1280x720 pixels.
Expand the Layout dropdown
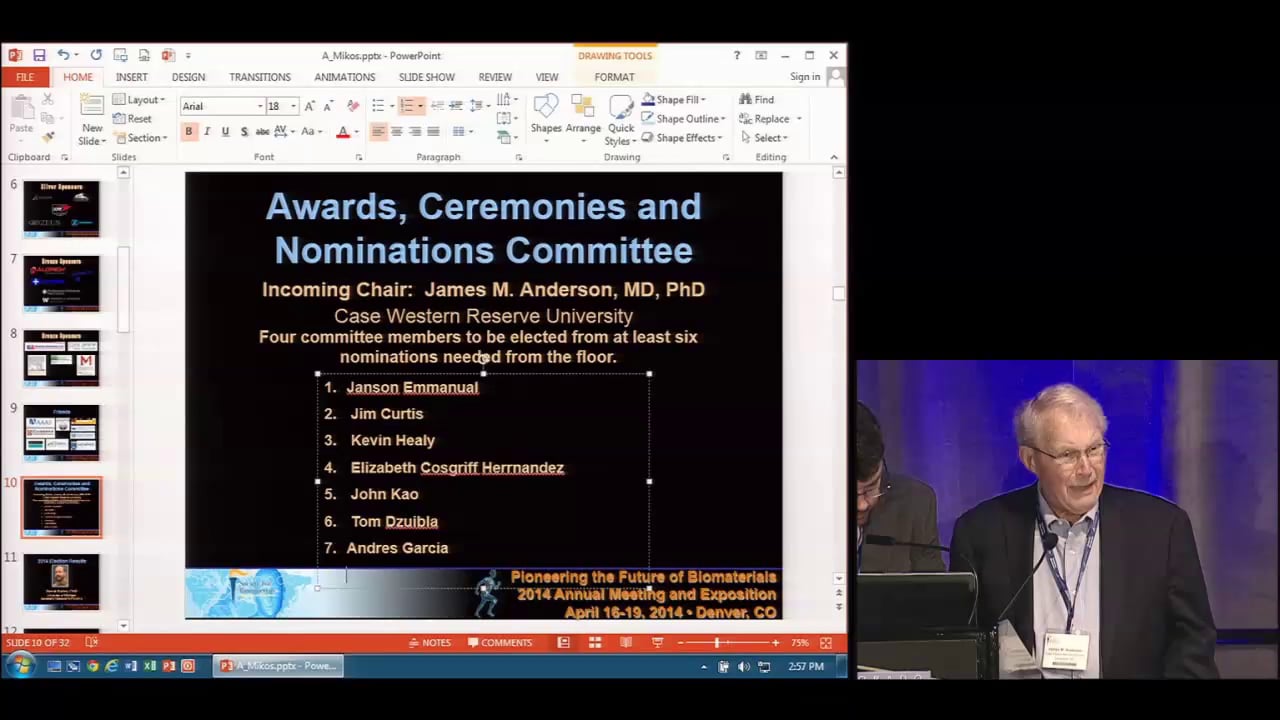click(139, 100)
